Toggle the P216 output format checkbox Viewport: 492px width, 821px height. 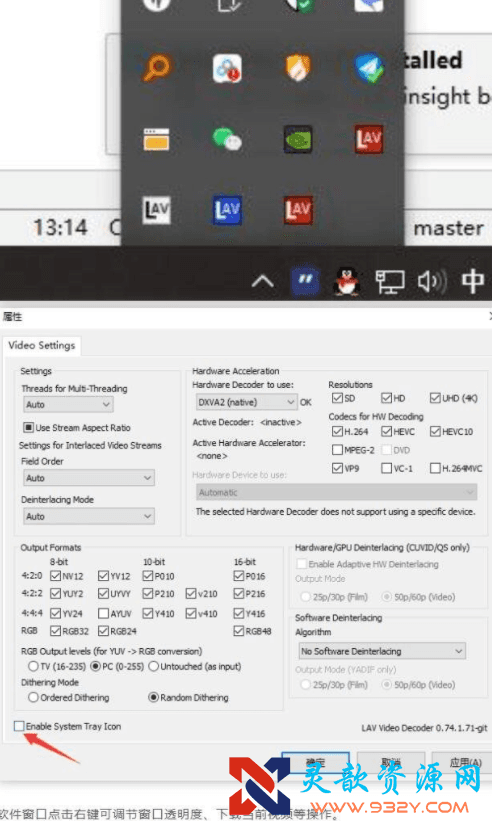click(239, 594)
